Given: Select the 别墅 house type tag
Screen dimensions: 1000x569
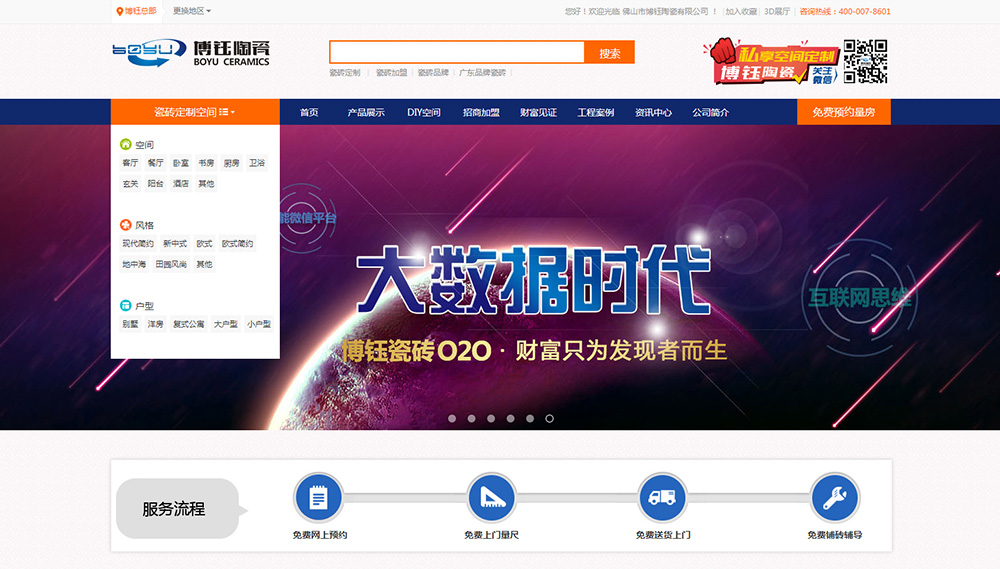Looking at the screenshot, I should (130, 324).
